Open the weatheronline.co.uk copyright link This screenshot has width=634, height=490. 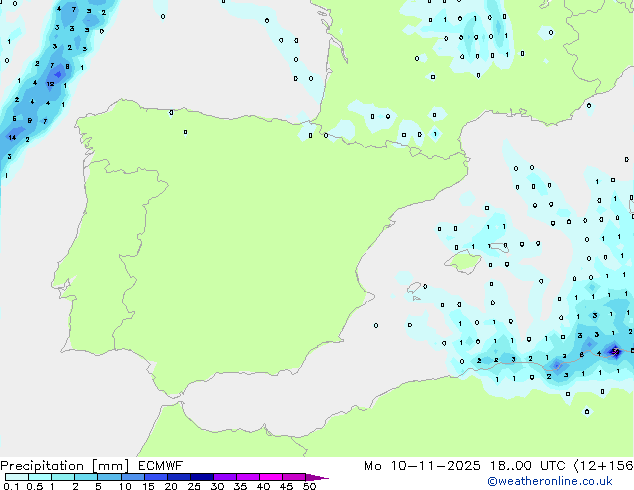point(549,481)
